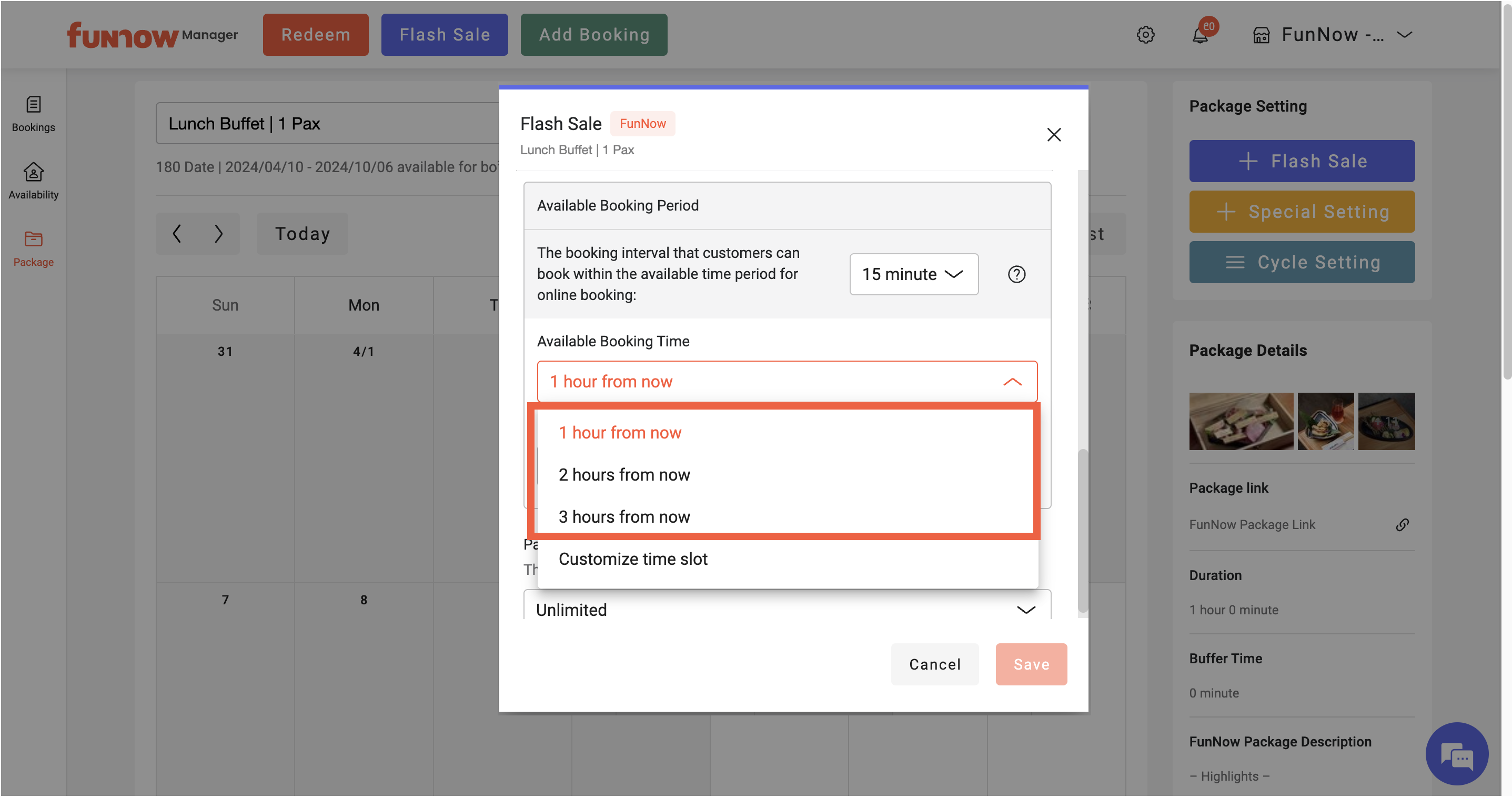Image resolution: width=1512 pixels, height=797 pixels.
Task: Copy the FunNow Package Link icon
Action: pos(1402,524)
